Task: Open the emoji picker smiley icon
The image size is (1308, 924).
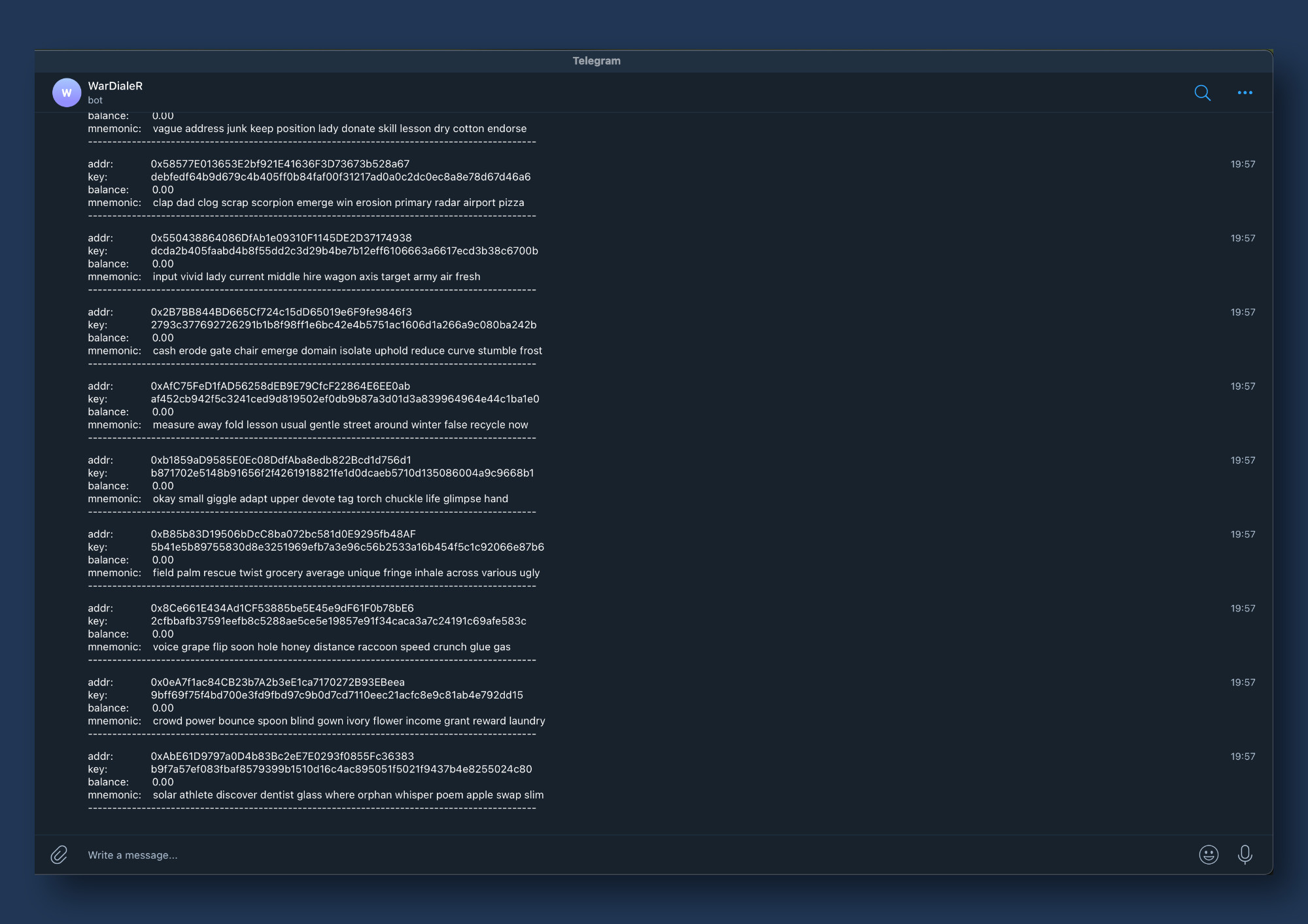Action: (1208, 855)
